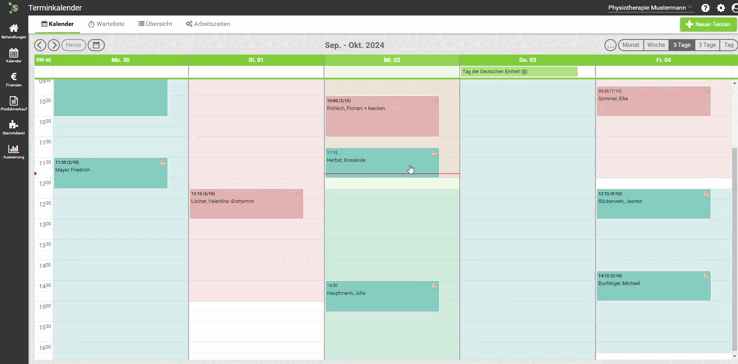The height and width of the screenshot is (364, 738).
Task: Open the Buchinger, Michael 14:15 appointment
Action: click(654, 286)
